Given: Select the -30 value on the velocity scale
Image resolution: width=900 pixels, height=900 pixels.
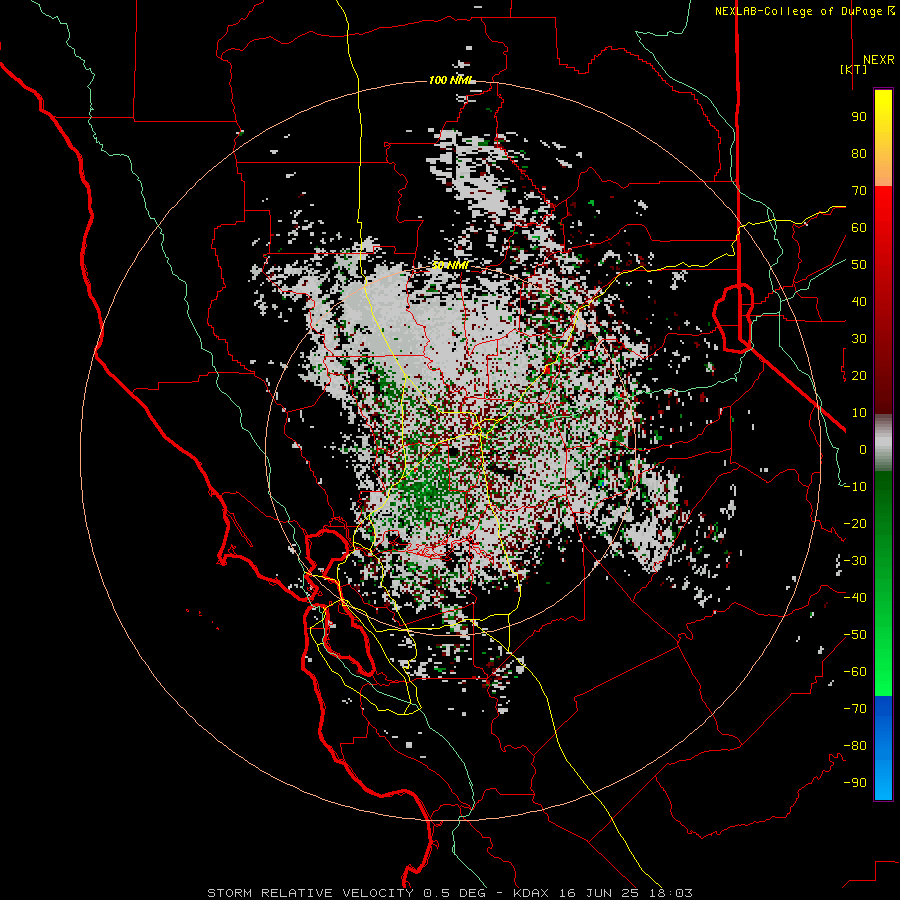Looking at the screenshot, I should [x=855, y=561].
